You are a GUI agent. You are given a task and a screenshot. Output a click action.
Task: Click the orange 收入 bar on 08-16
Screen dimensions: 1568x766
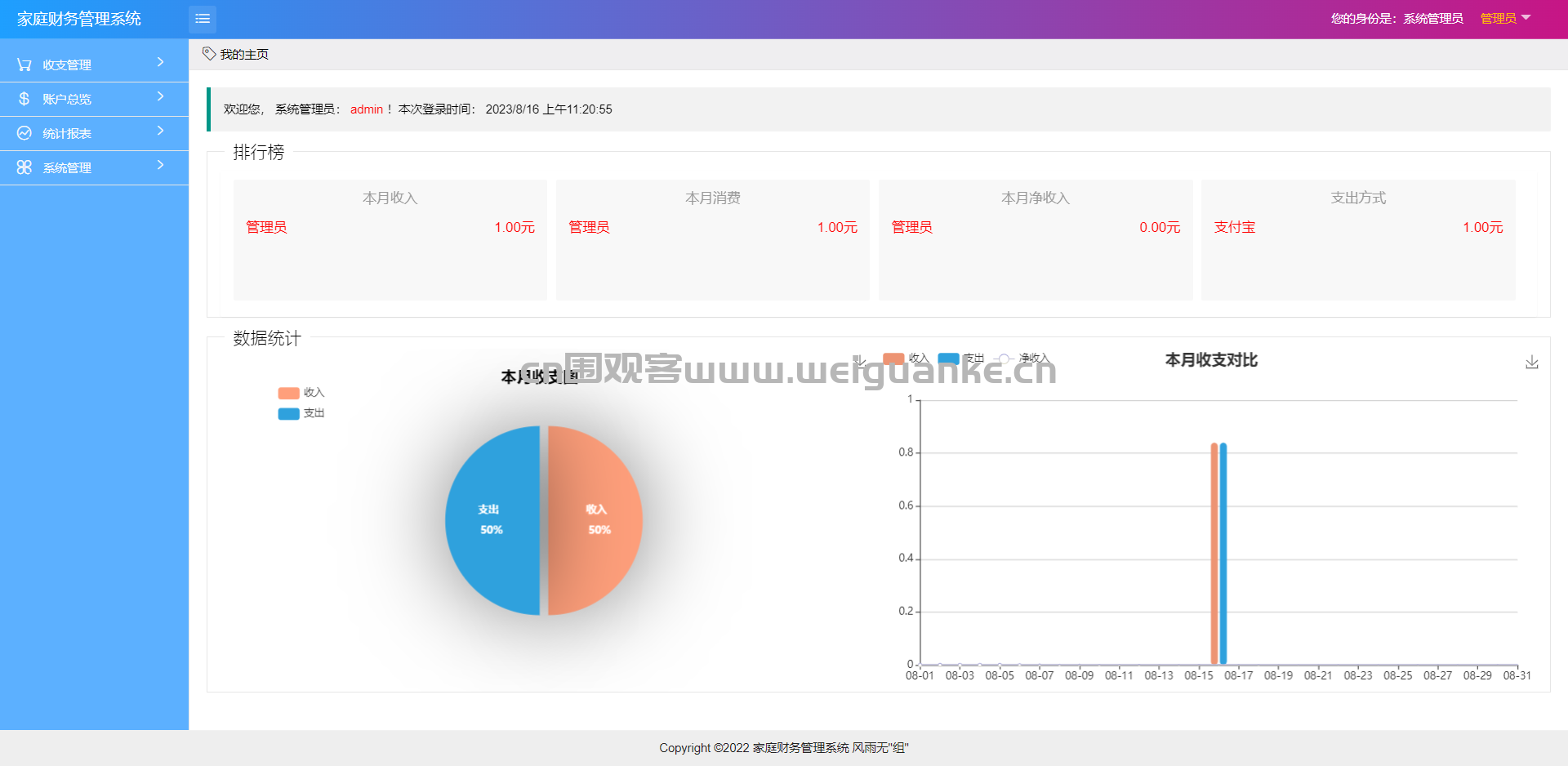click(x=1214, y=554)
